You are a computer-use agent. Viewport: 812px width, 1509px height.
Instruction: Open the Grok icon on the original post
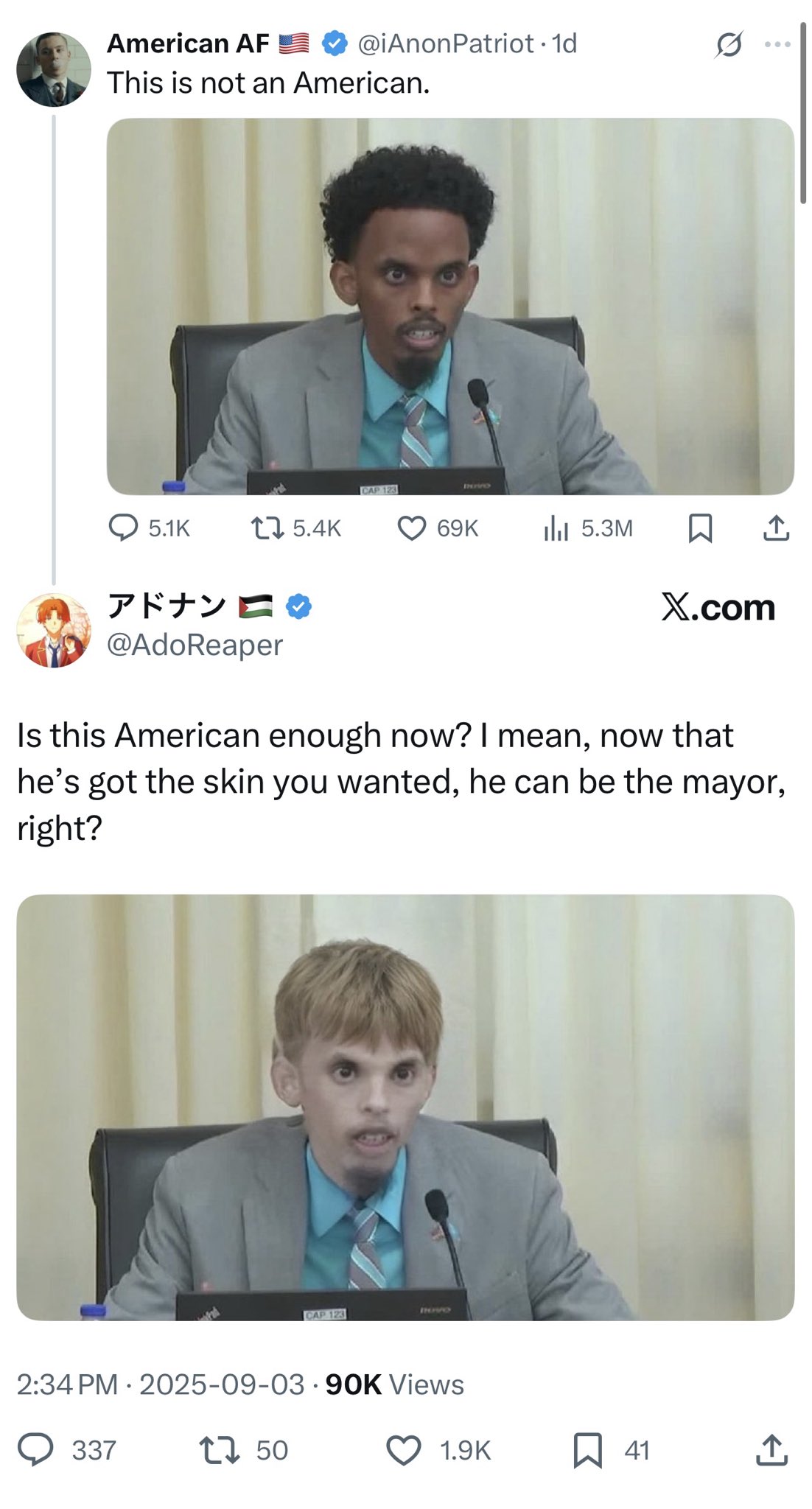729,45
